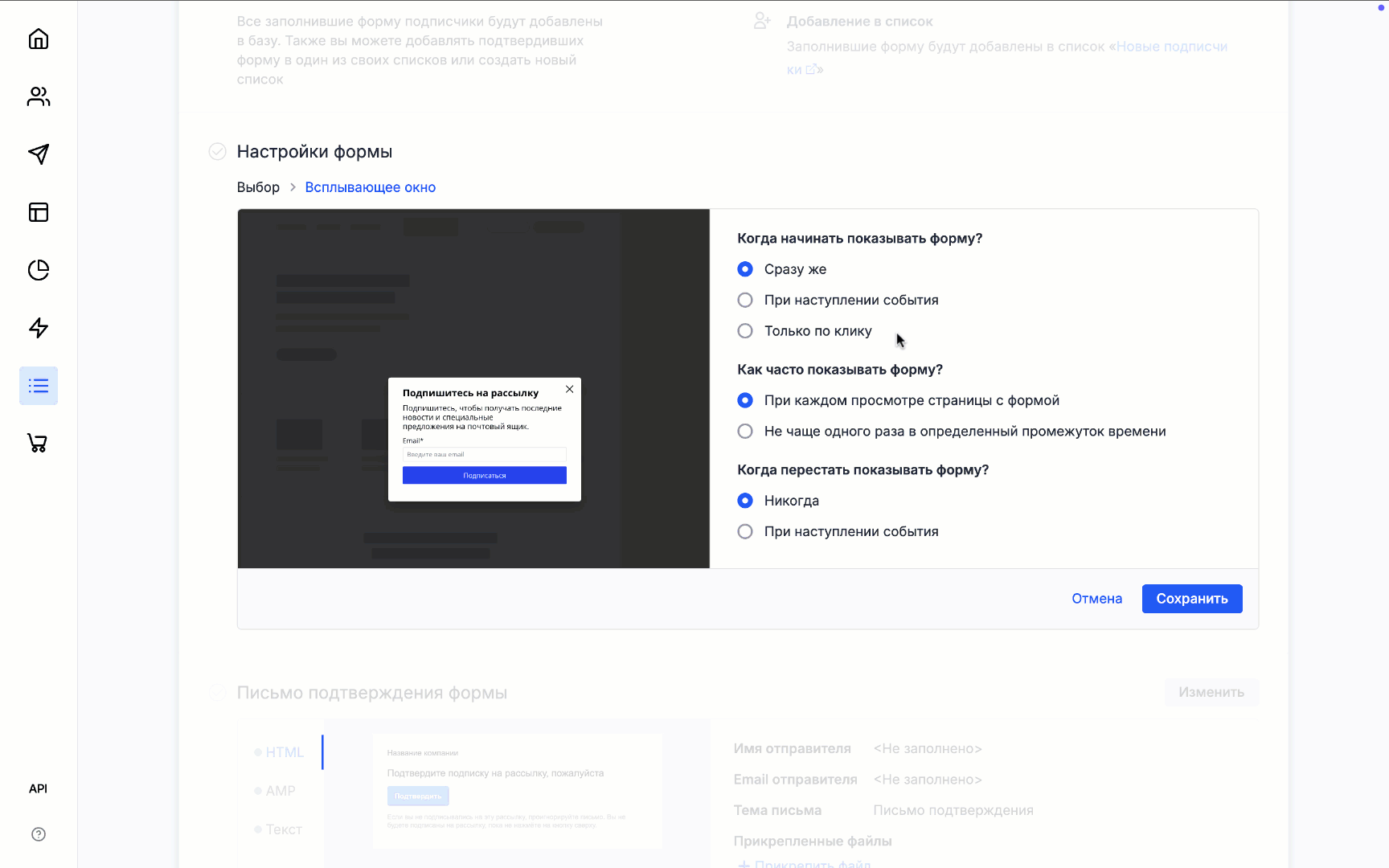Save settings with the Сохранить button
Image resolution: width=1389 pixels, height=868 pixels.
pyautogui.click(x=1192, y=598)
